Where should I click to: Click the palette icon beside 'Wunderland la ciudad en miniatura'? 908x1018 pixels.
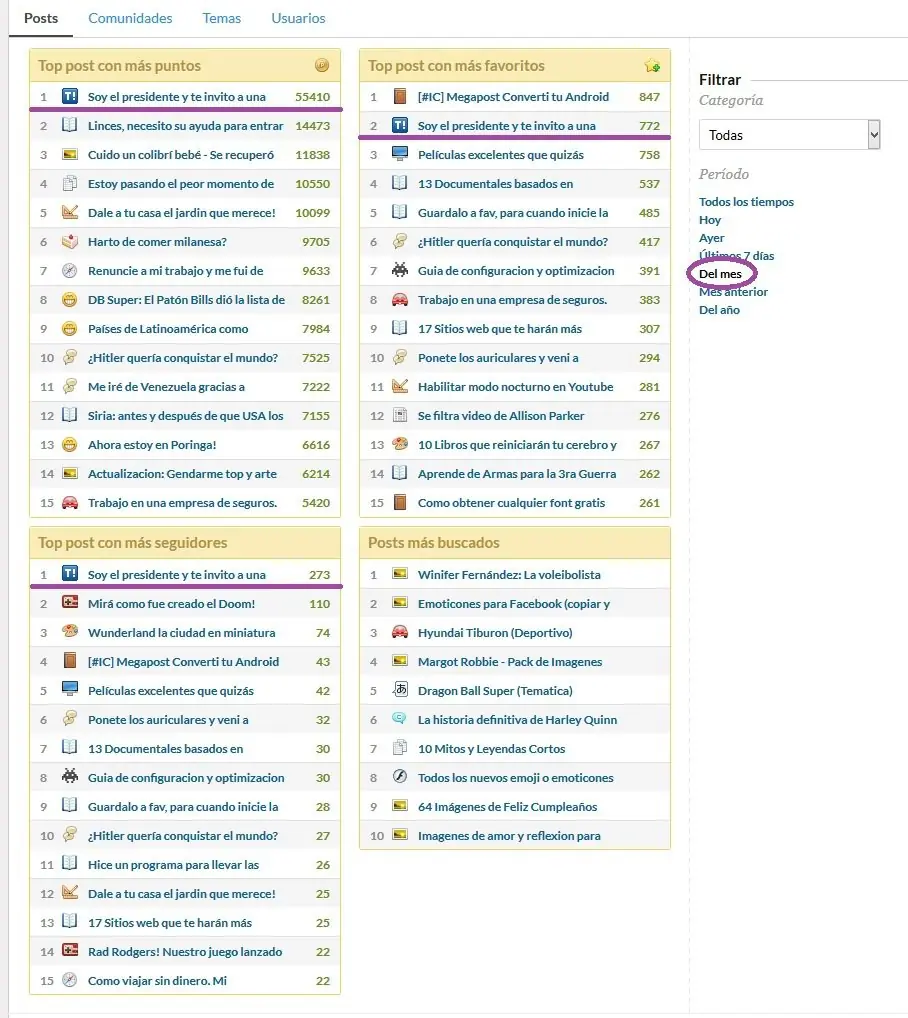click(x=69, y=631)
